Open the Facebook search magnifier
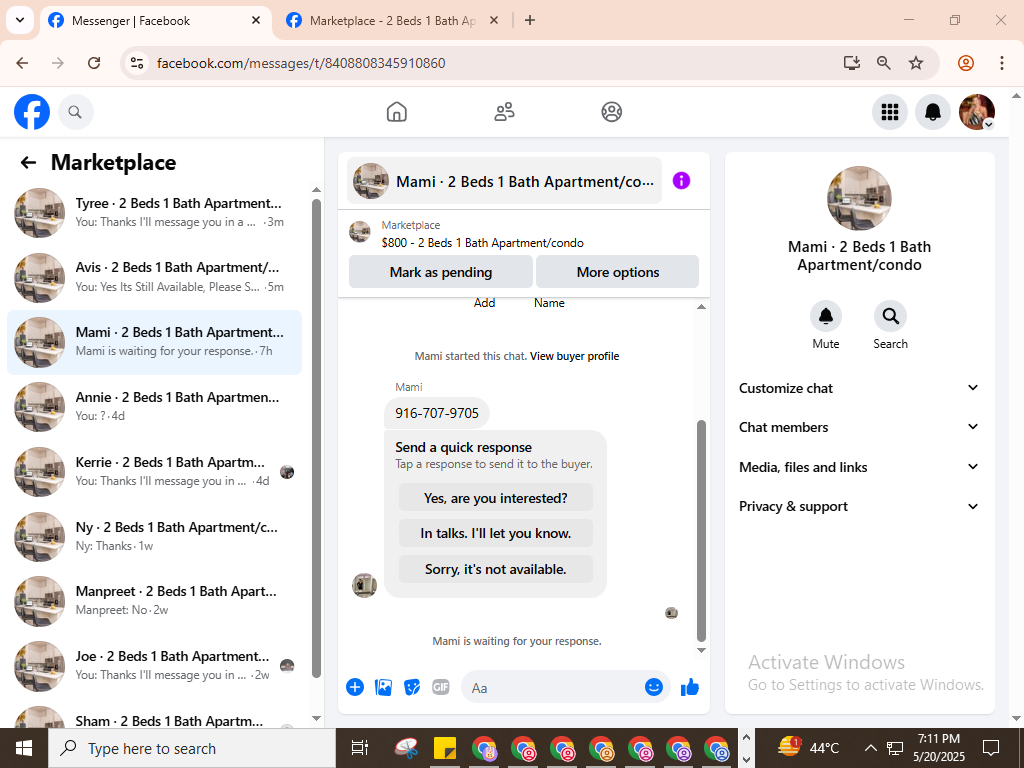 tap(76, 112)
